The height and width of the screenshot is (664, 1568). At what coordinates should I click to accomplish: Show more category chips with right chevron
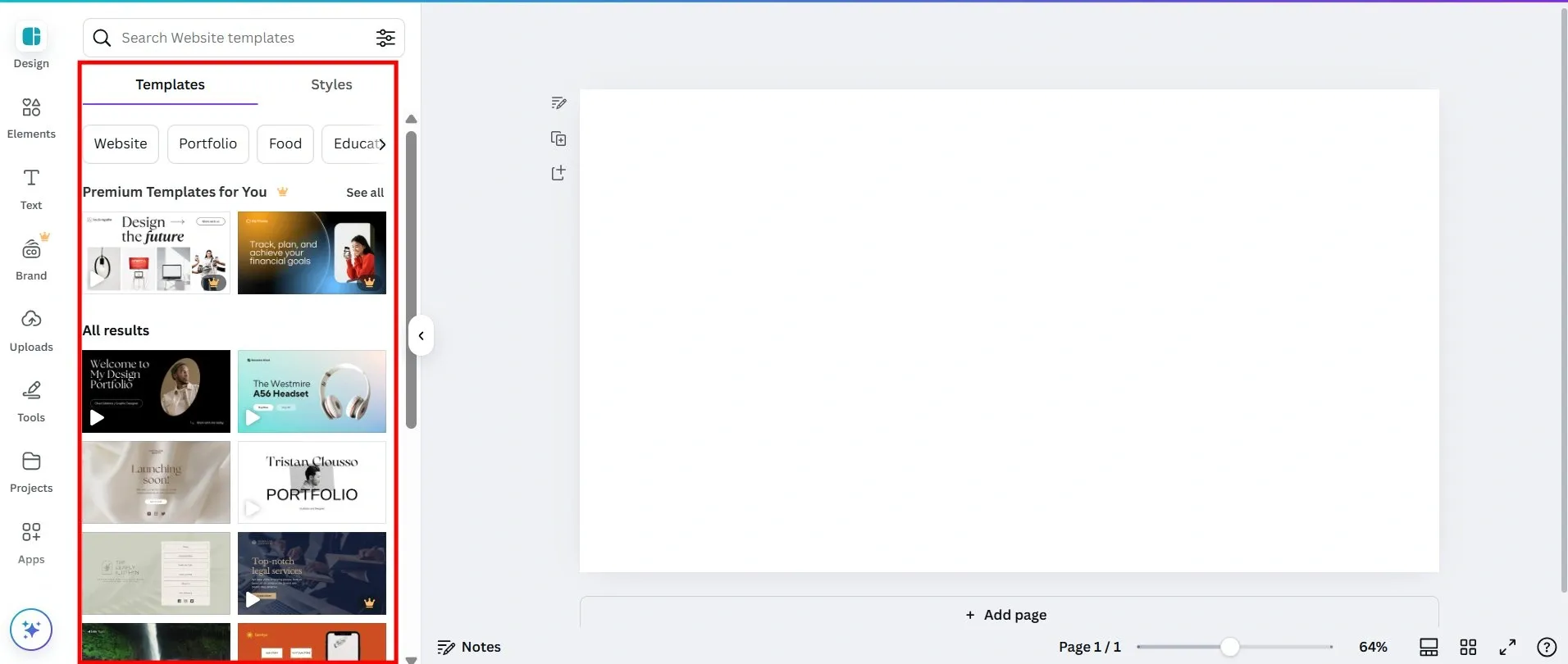tap(382, 144)
